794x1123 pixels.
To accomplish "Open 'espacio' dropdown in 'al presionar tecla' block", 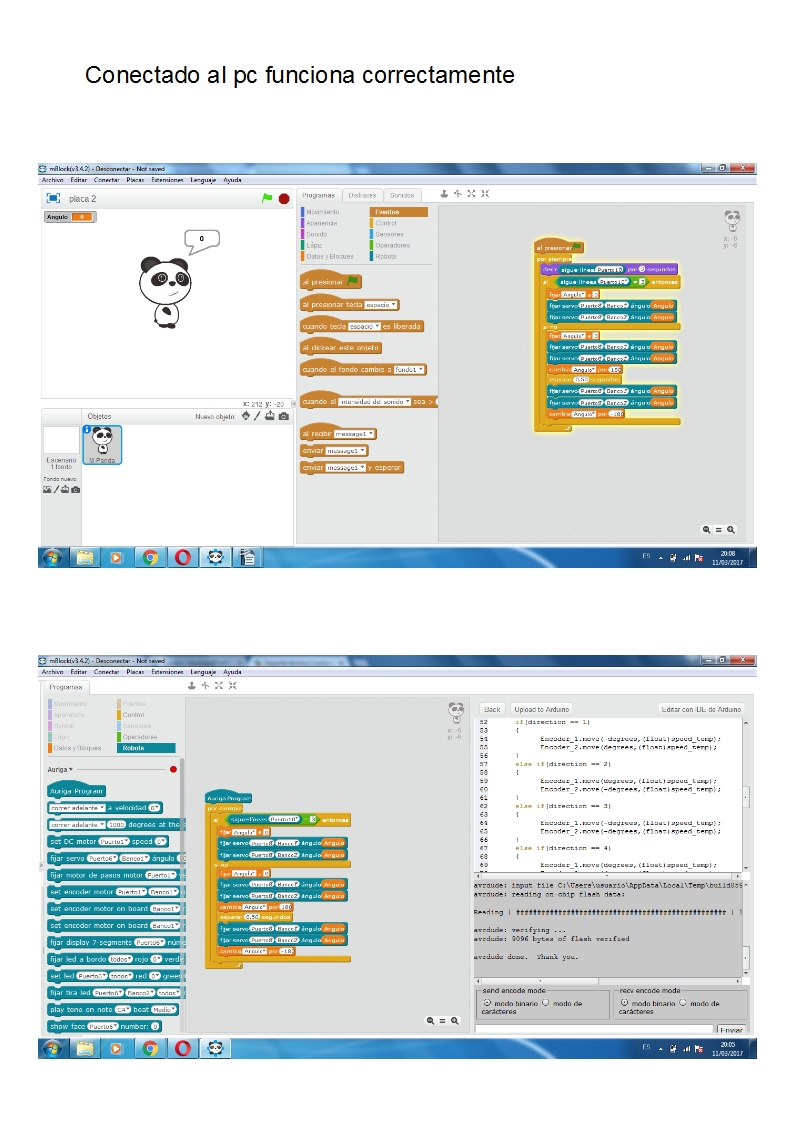I will 380,305.
